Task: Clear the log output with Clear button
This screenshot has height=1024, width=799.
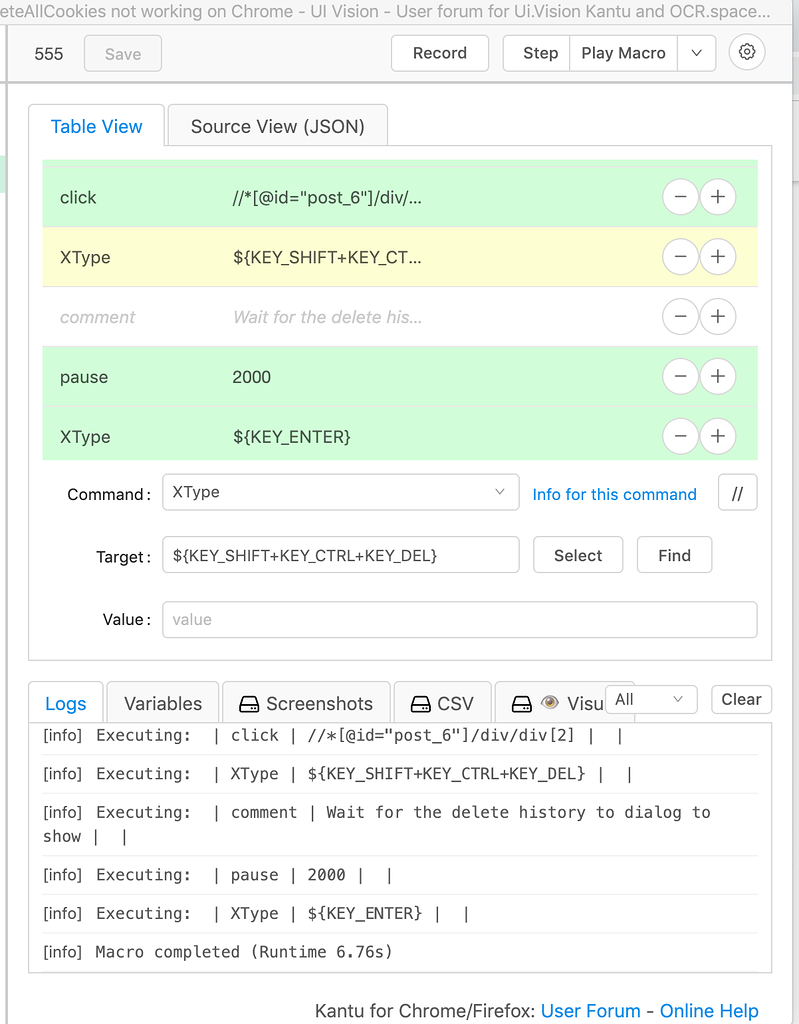Action: coord(741,699)
